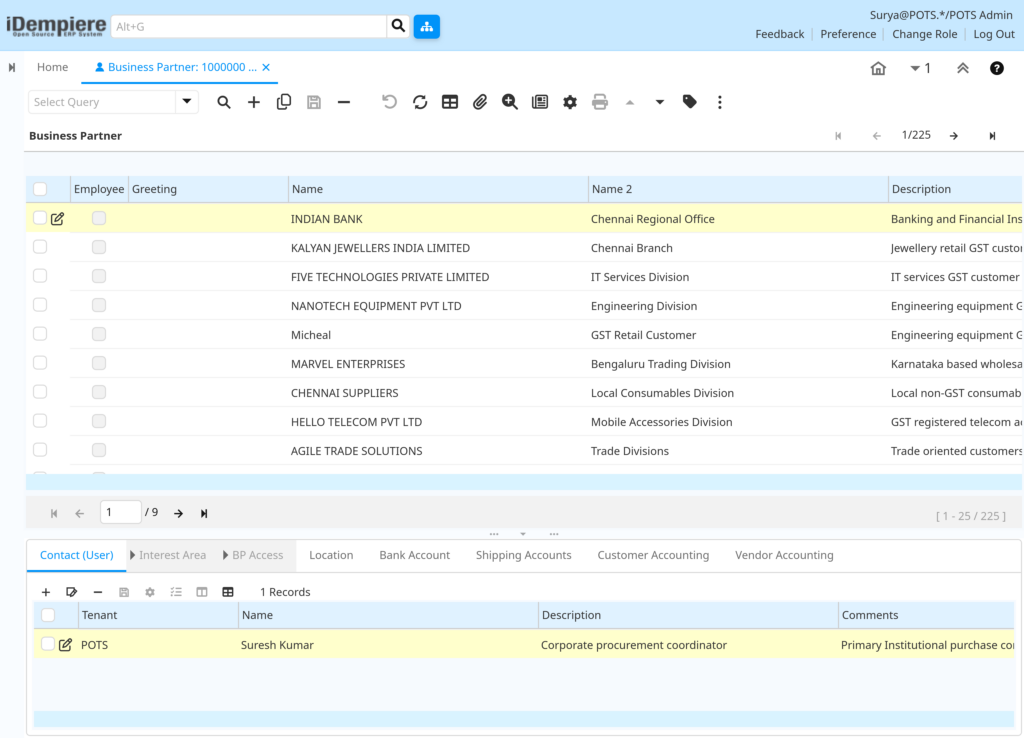Expand the left side panel arrow
1024x738 pixels.
click(12, 67)
